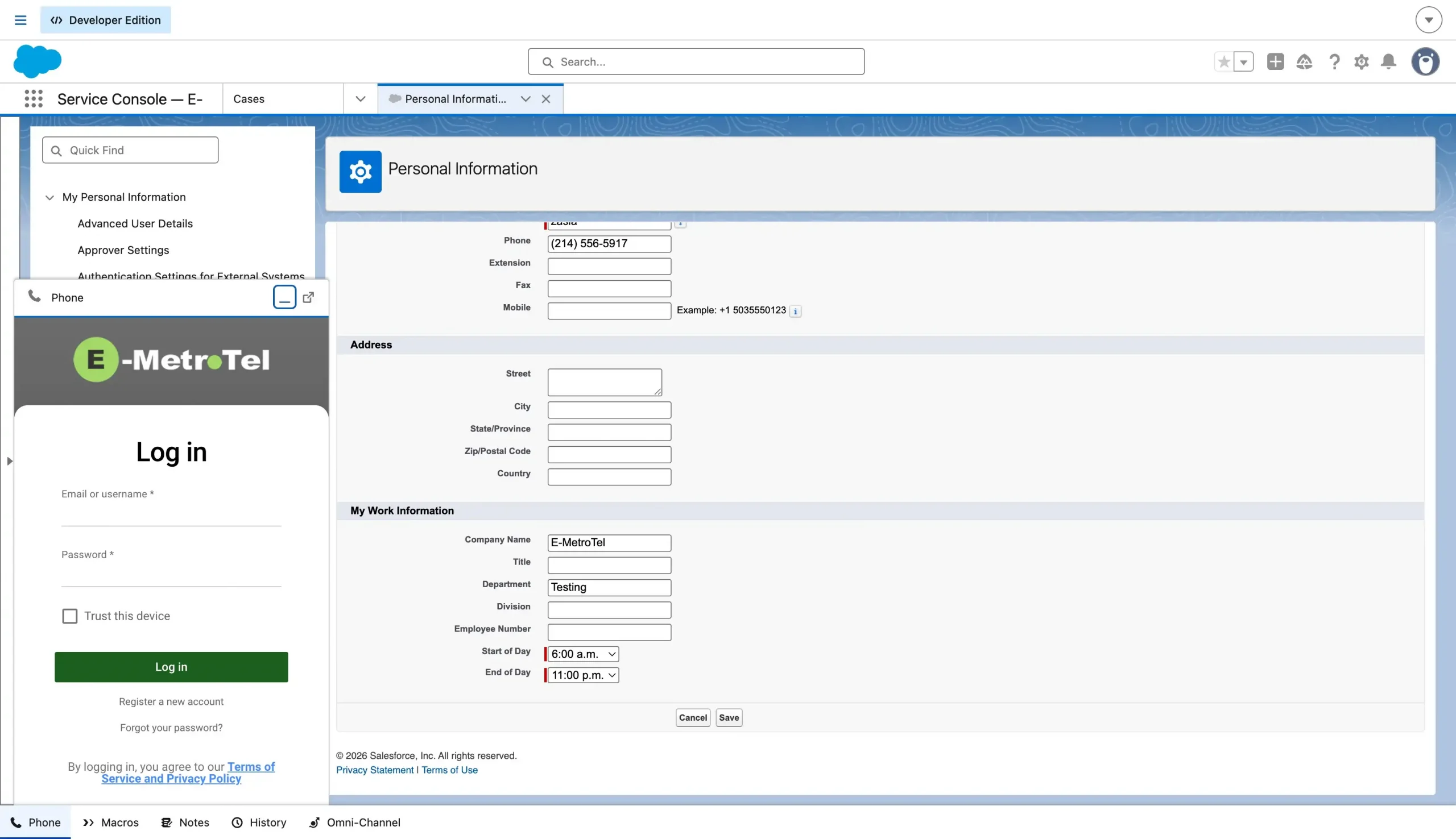
Task: Open the navigation menu chevron beside Cases
Action: click(360, 98)
